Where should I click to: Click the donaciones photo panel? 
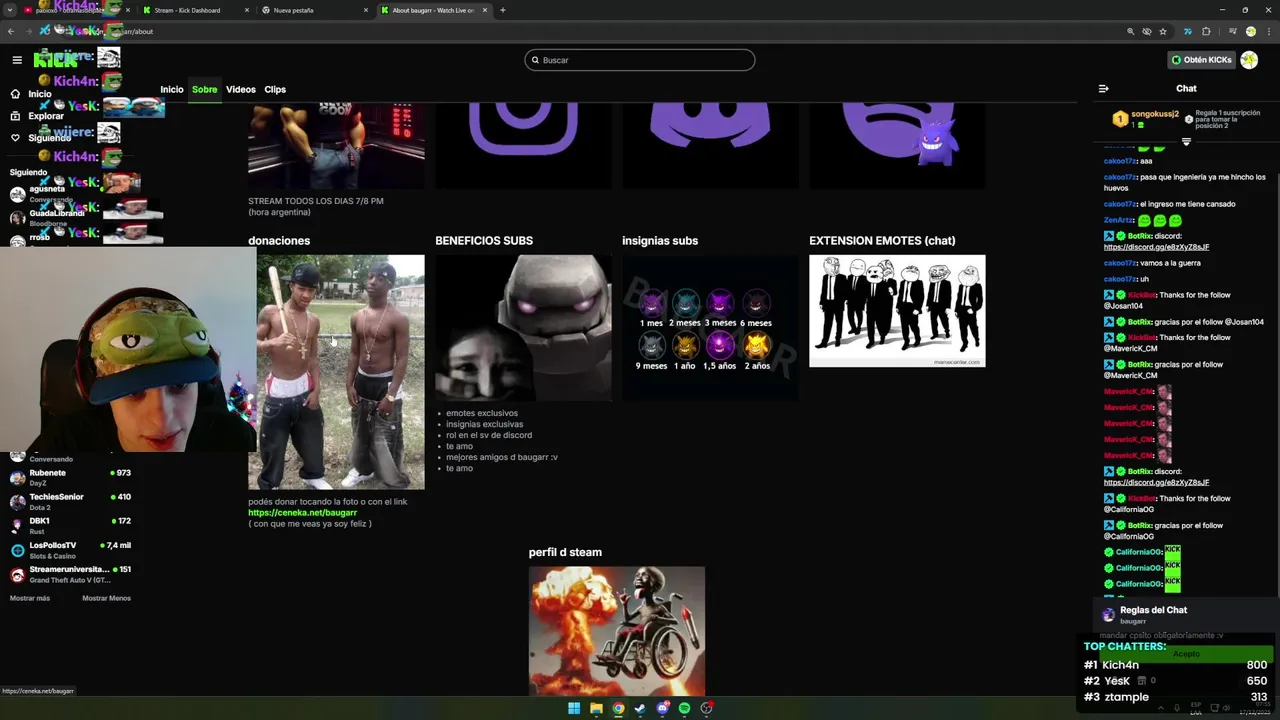[336, 372]
